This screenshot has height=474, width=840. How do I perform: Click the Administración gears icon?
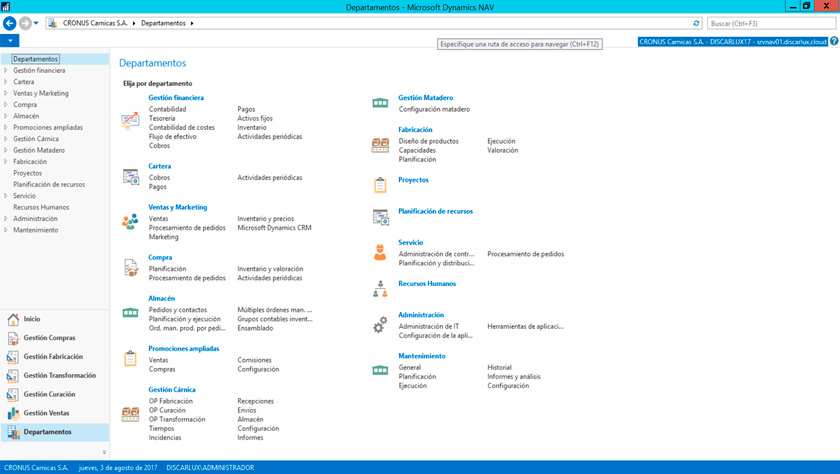coord(380,325)
